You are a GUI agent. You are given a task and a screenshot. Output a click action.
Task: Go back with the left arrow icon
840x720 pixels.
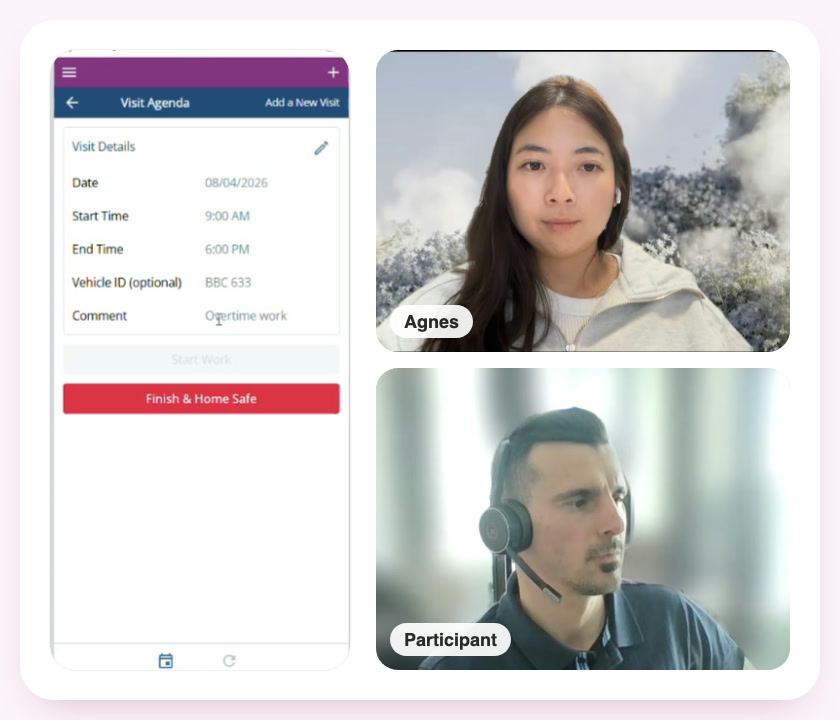click(x=72, y=103)
